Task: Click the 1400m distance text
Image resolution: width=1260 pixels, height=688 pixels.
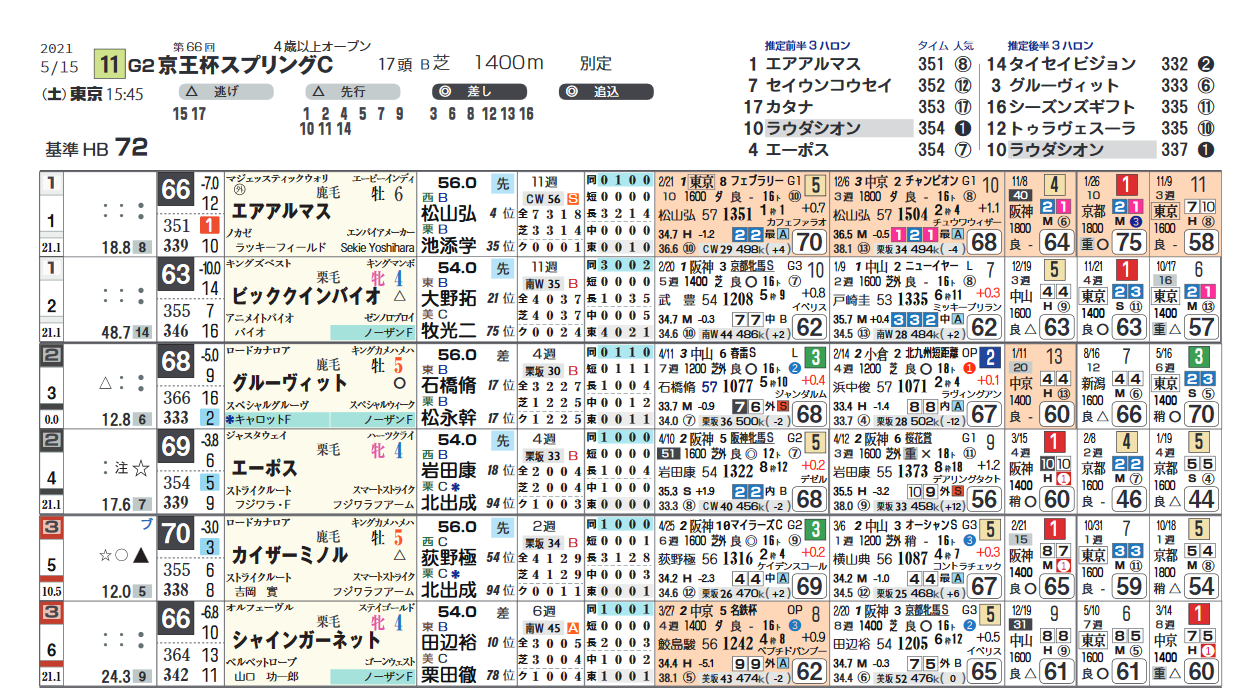Action: pyautogui.click(x=509, y=63)
